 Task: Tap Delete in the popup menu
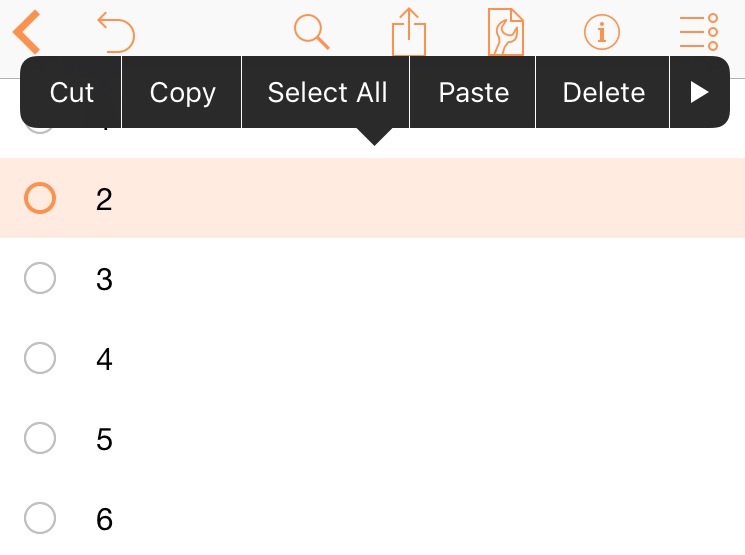603,92
